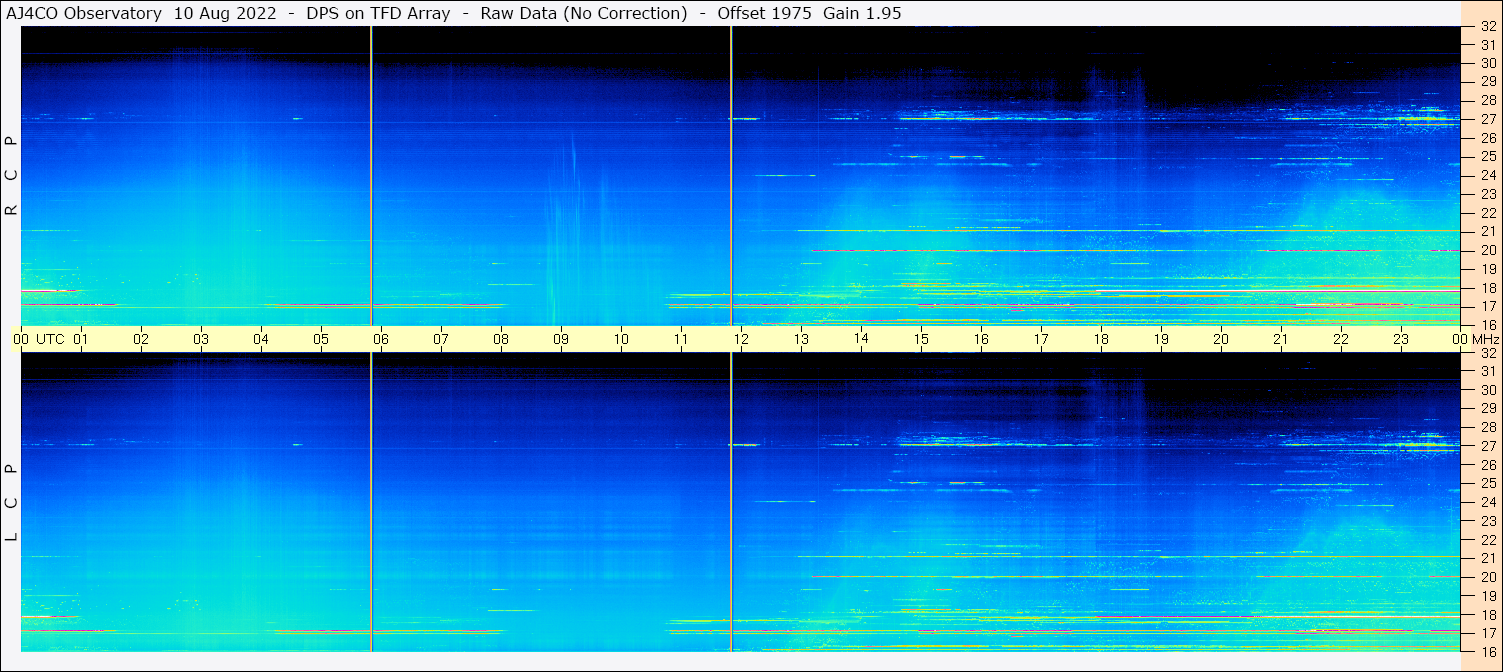Viewport: 1503px width, 672px height.
Task: Click the 12 hour tick label
Action: coord(741,339)
